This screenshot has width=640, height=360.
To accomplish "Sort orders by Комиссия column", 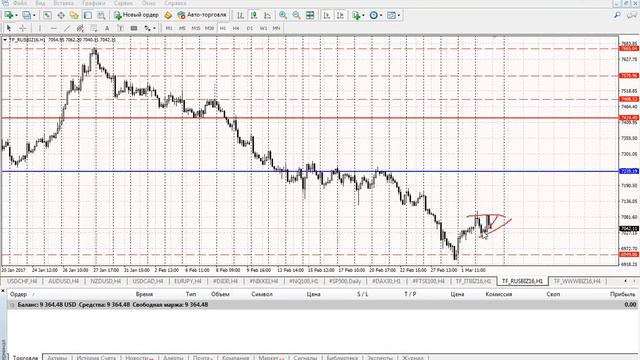I will pyautogui.click(x=499, y=294).
